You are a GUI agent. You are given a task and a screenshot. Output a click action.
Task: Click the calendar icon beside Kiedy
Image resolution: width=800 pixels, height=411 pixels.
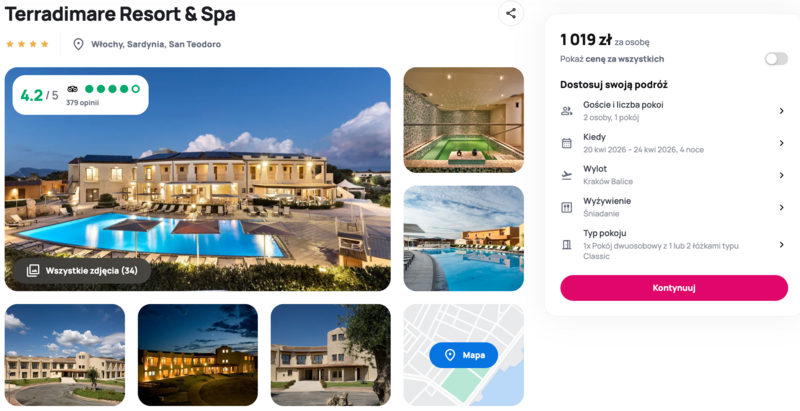point(566,143)
